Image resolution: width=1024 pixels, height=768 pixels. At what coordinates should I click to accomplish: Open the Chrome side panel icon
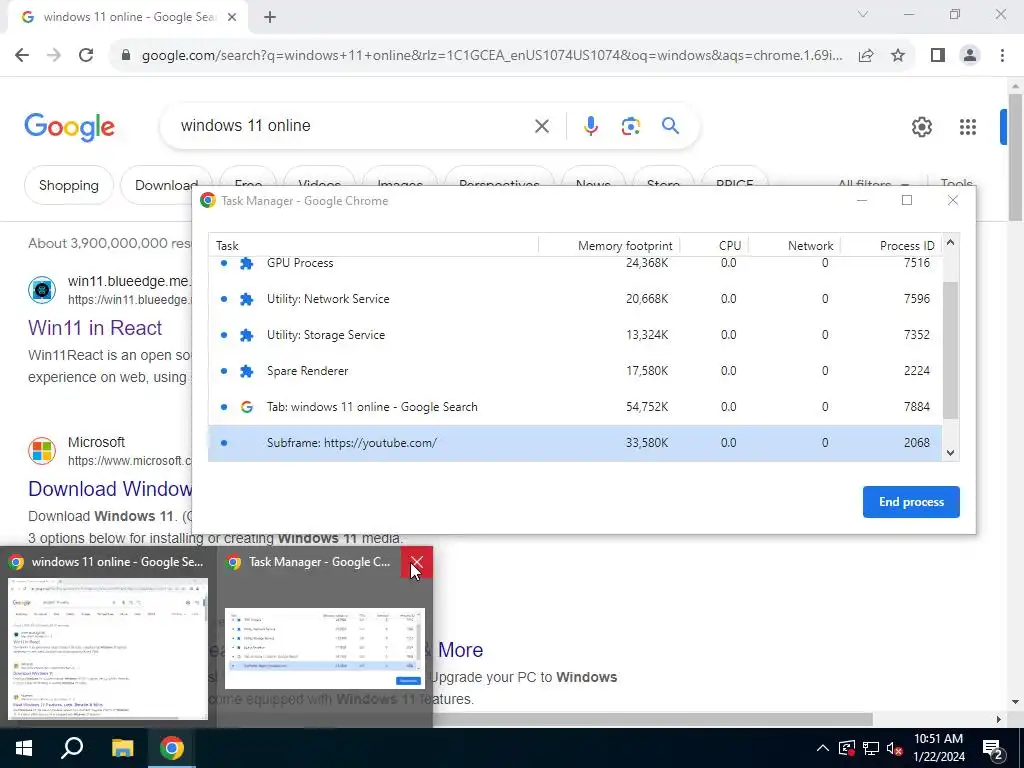tap(938, 56)
